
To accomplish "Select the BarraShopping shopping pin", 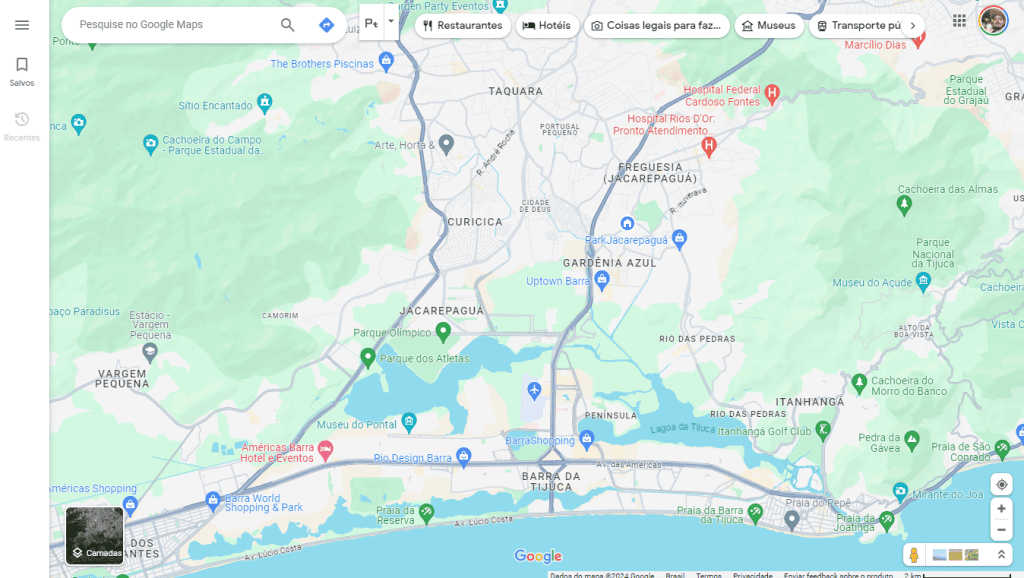I will pos(586,439).
